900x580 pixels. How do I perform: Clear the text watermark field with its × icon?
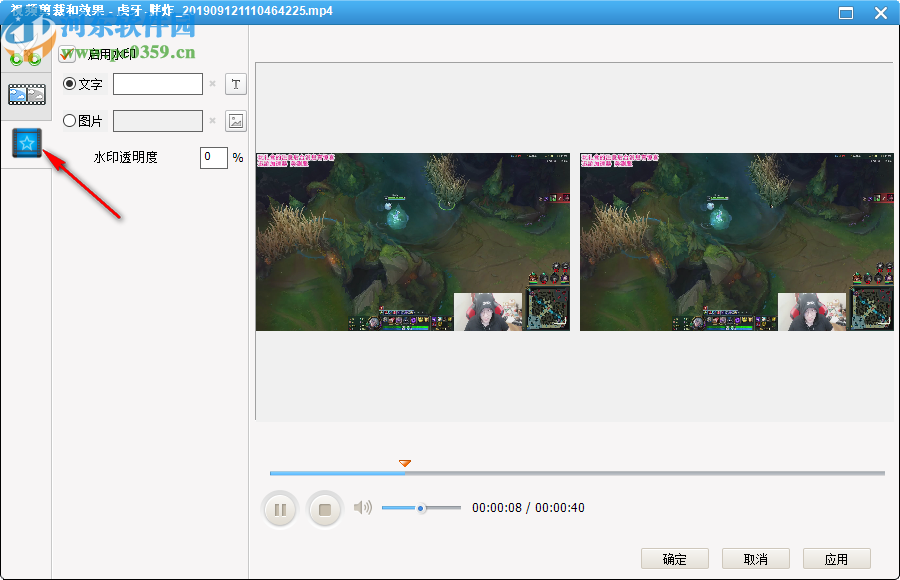(211, 84)
